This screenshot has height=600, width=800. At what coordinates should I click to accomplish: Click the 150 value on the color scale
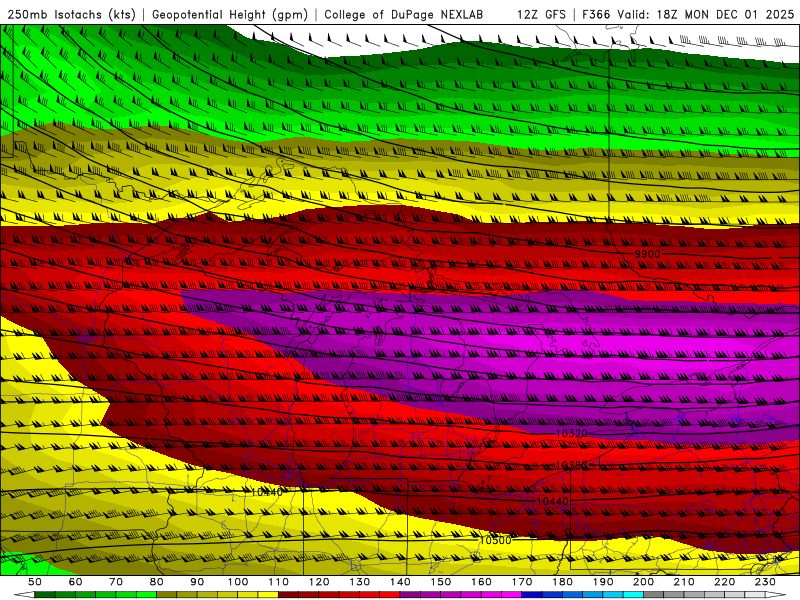[441, 582]
